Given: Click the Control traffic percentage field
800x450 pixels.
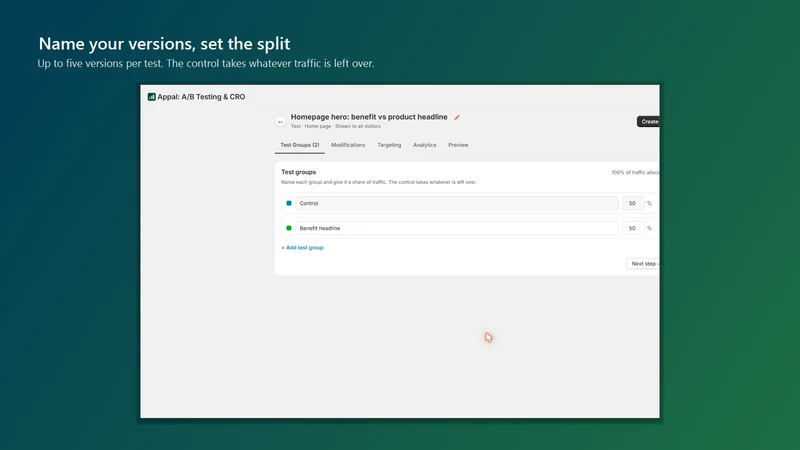Looking at the screenshot, I should 633,203.
